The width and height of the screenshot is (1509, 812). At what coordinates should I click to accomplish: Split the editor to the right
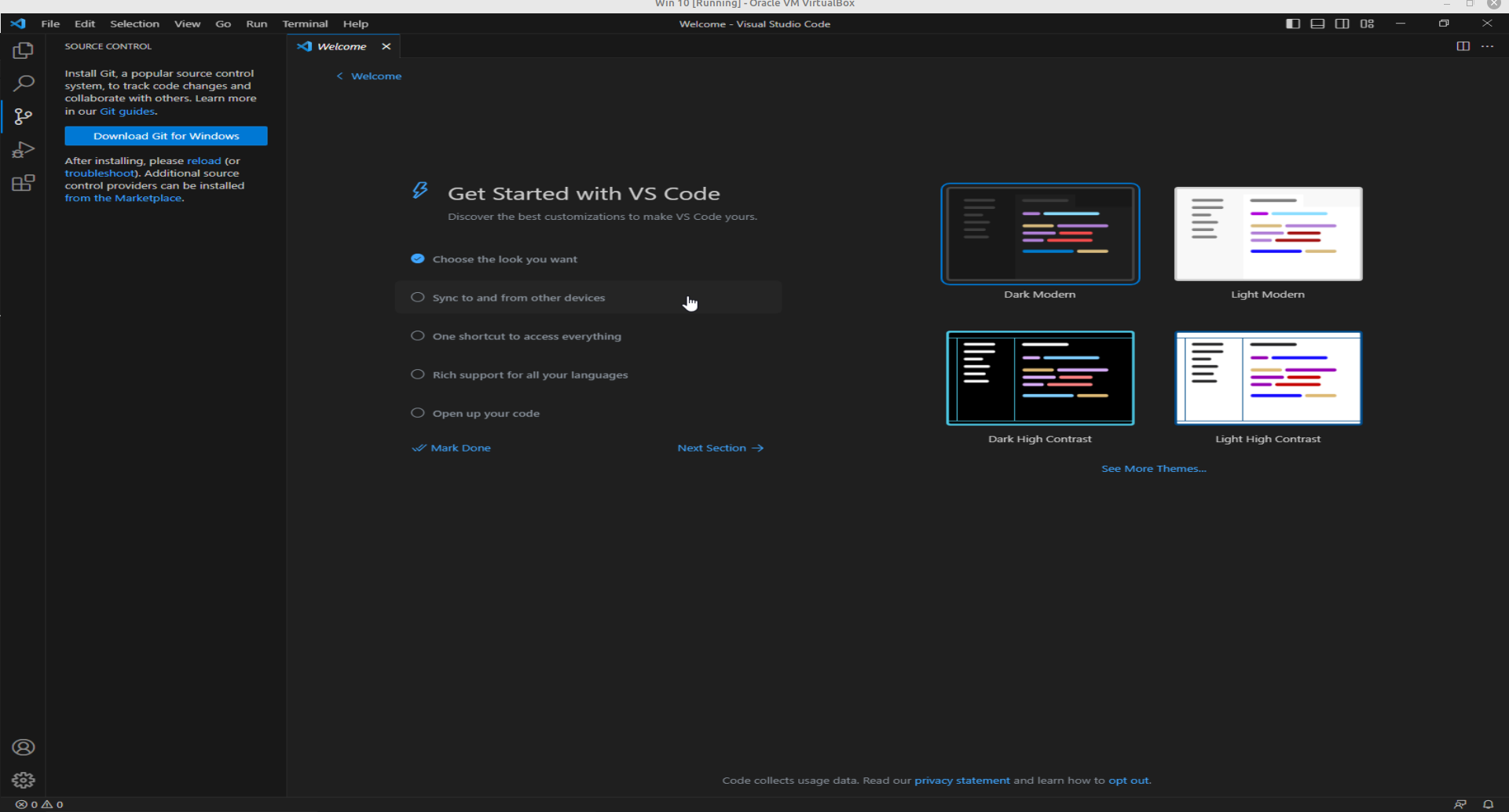pos(1463,46)
